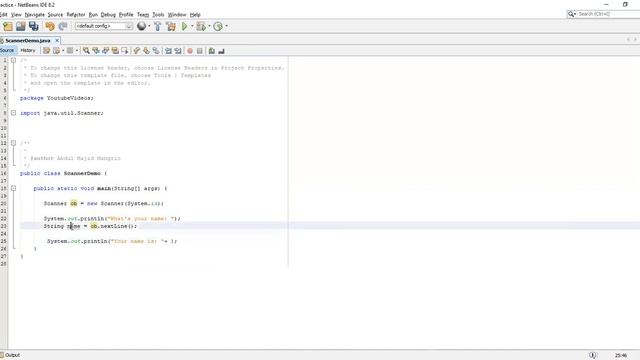Open the Output panel button
640x360 pixels.
click(x=10, y=355)
